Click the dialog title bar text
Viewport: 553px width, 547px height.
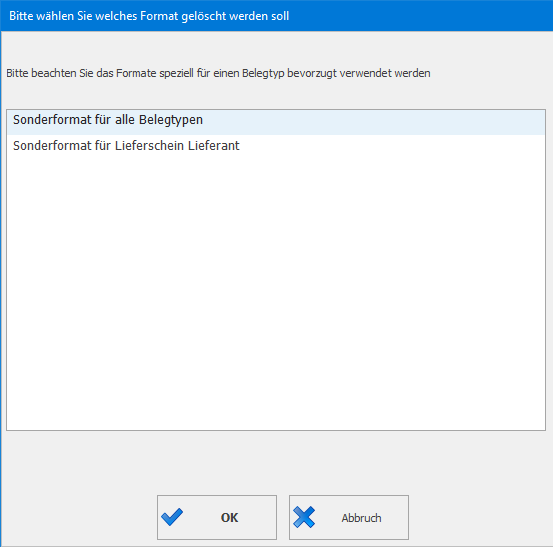click(x=149, y=16)
